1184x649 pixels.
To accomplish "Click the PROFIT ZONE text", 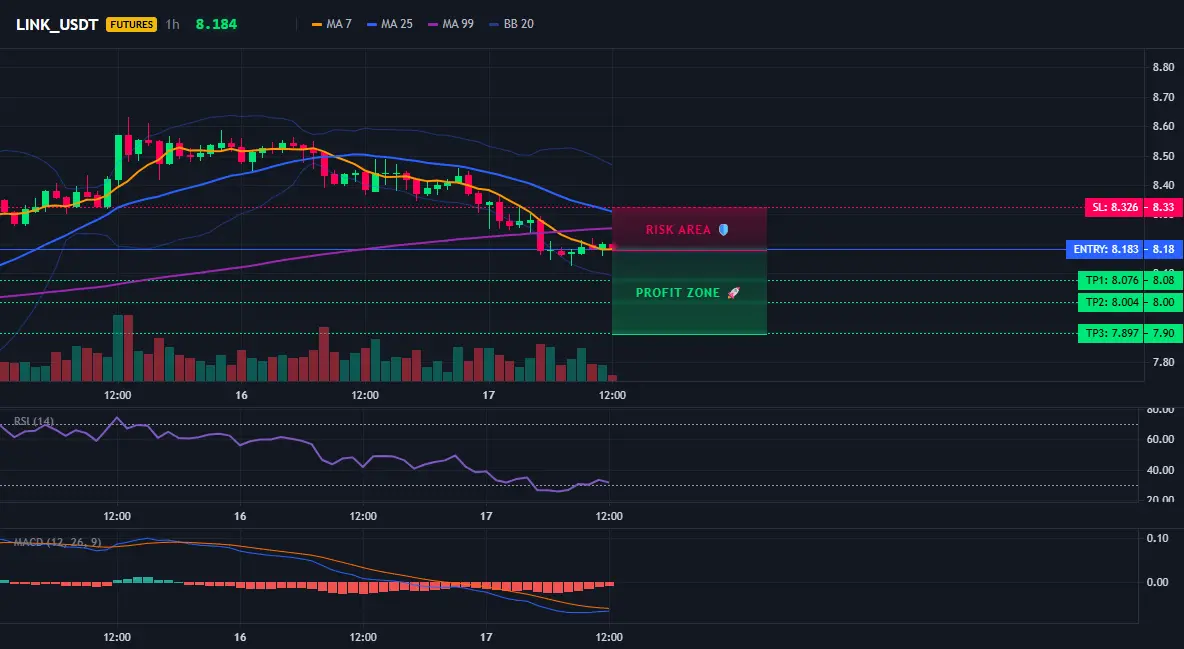I will pos(677,293).
